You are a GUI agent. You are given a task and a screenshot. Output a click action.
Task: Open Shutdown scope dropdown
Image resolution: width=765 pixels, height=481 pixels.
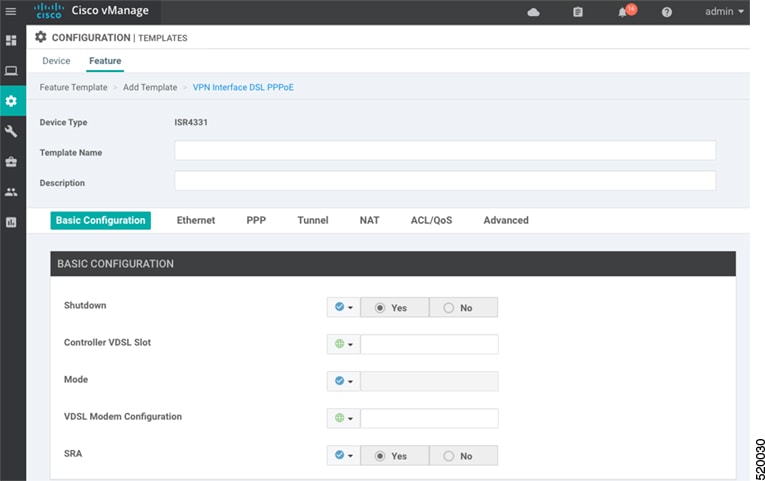(x=343, y=307)
